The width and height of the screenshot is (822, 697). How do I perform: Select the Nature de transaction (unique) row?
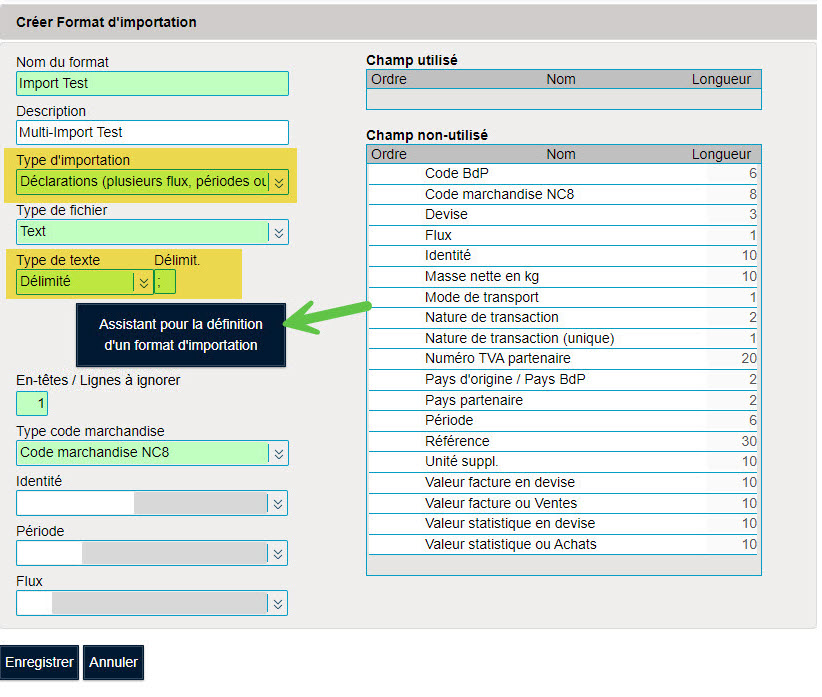pyautogui.click(x=564, y=339)
